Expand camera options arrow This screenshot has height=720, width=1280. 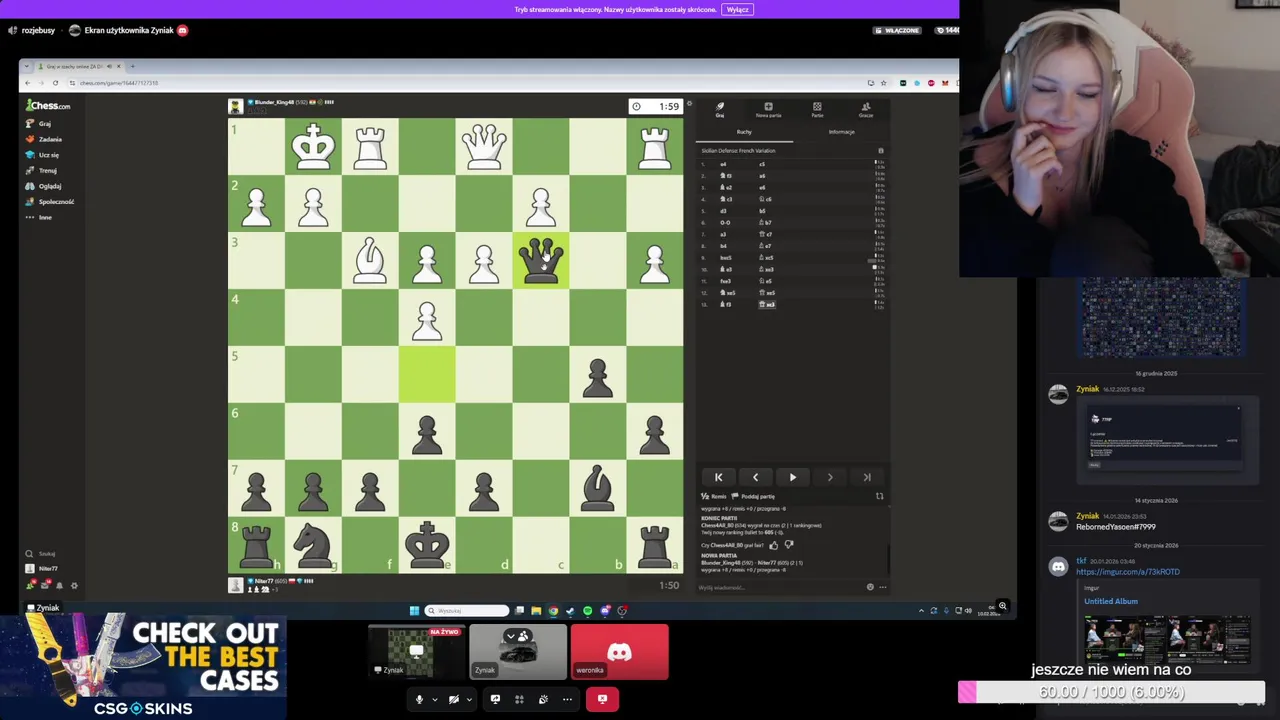[x=468, y=699]
